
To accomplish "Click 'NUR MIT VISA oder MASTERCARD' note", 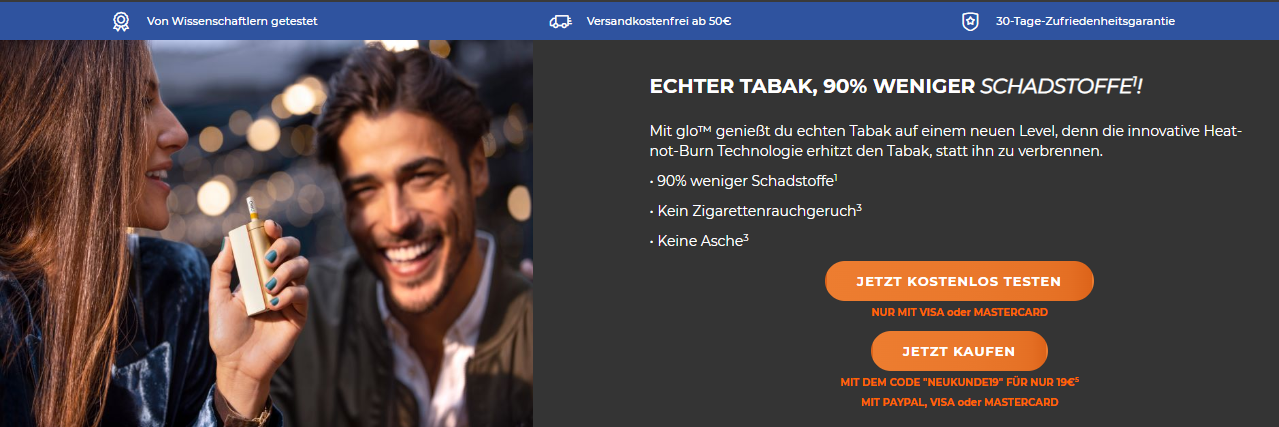I will (x=959, y=313).
